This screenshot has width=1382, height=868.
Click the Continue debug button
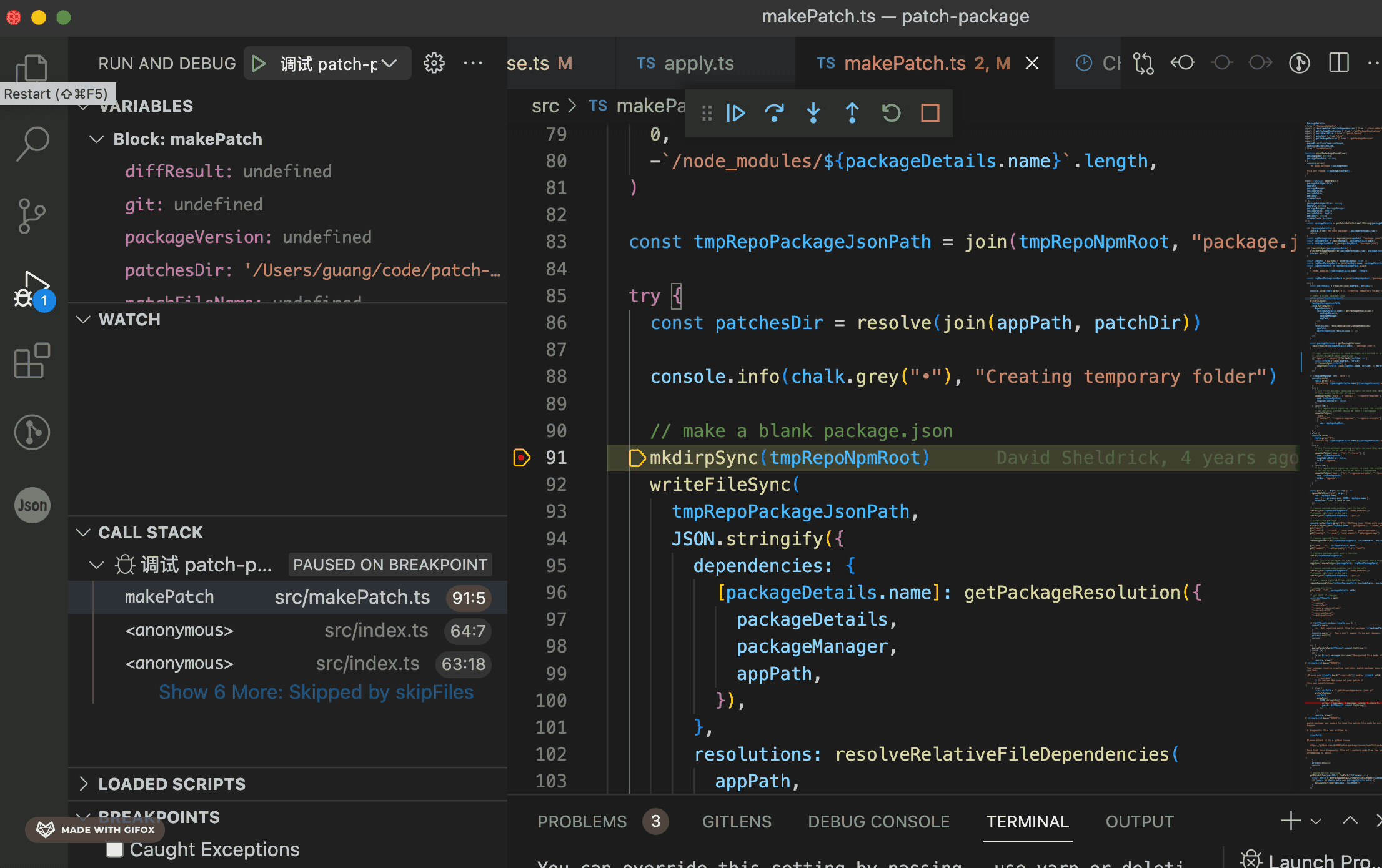(736, 113)
